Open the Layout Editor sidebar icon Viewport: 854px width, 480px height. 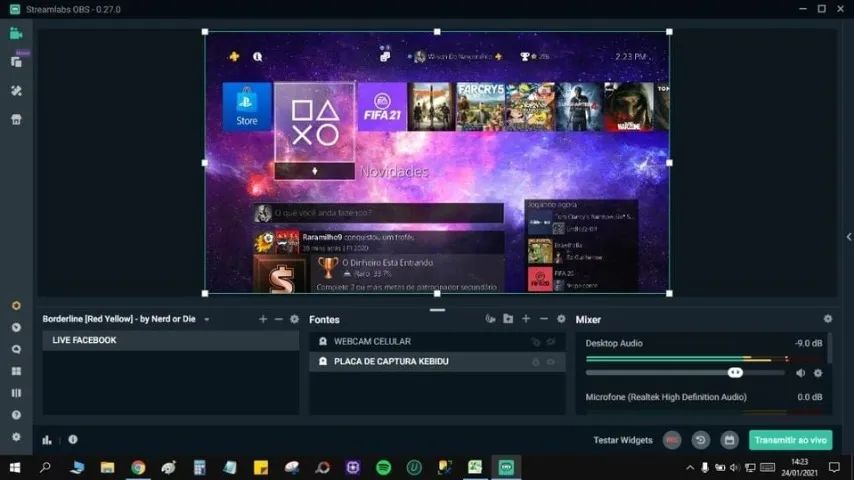tap(16, 62)
